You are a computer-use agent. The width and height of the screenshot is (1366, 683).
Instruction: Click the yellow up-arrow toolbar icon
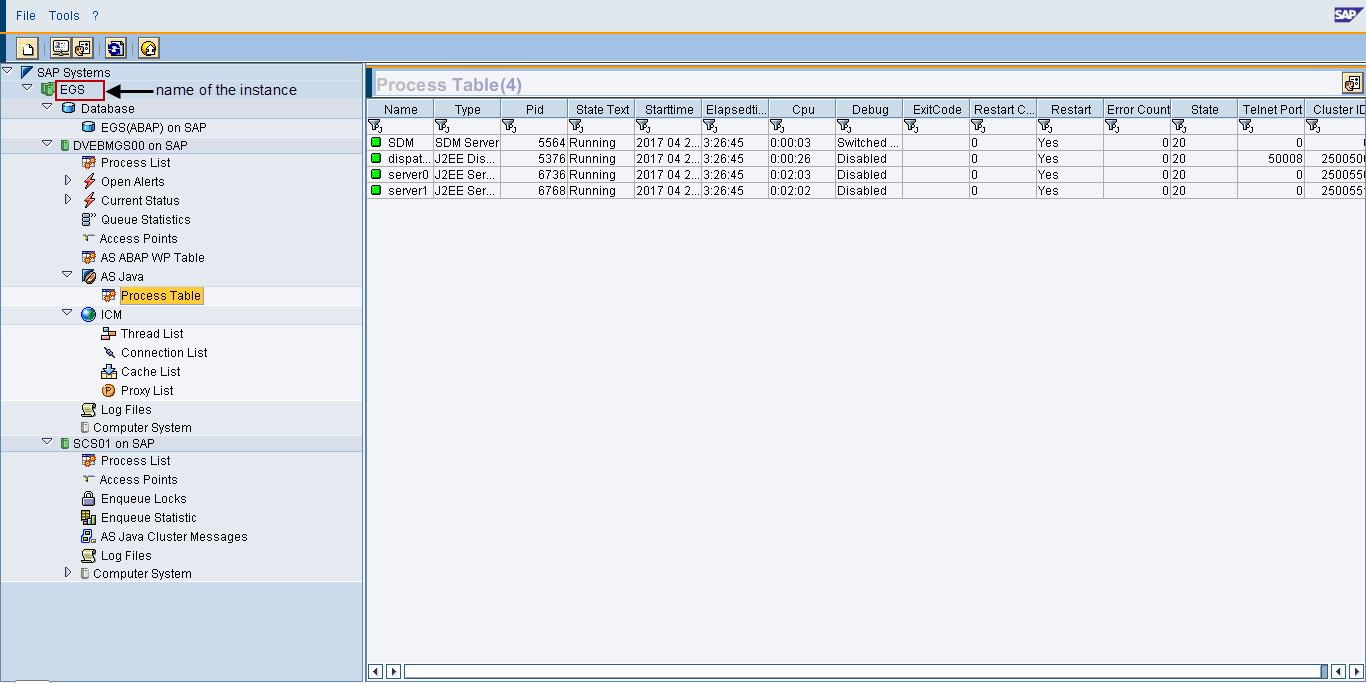(149, 48)
